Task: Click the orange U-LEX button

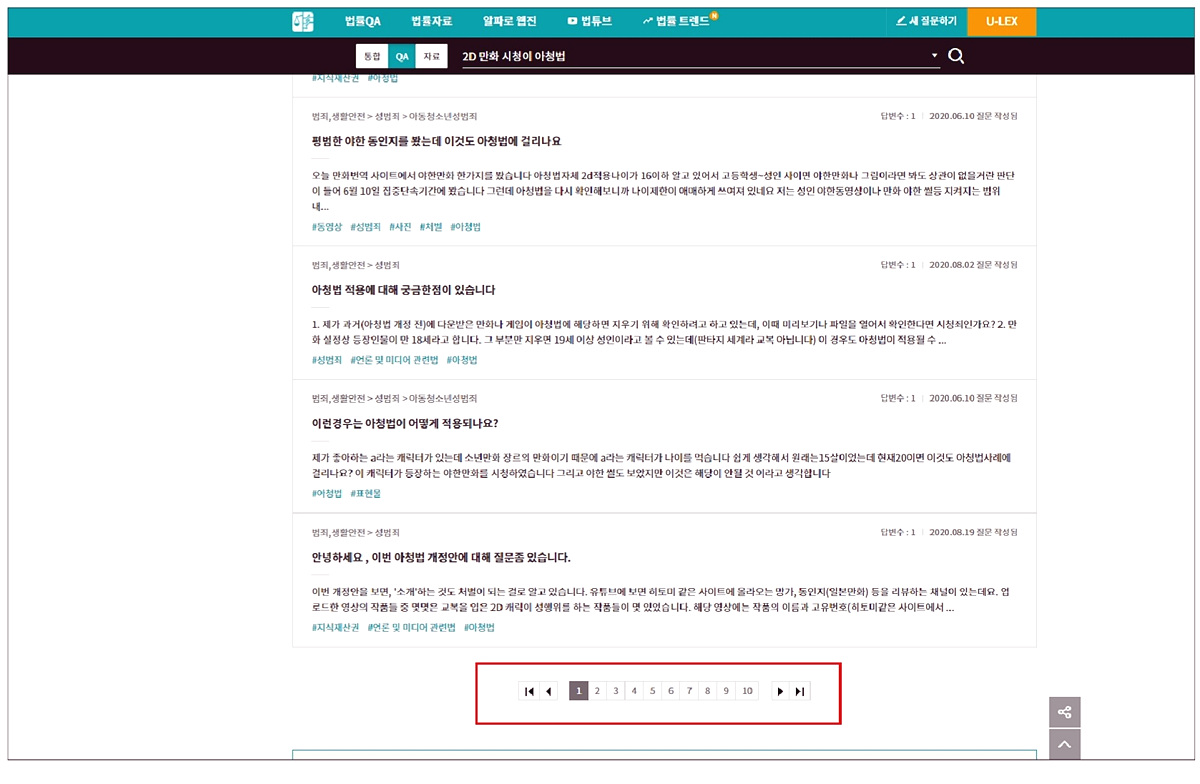Action: (x=1001, y=21)
